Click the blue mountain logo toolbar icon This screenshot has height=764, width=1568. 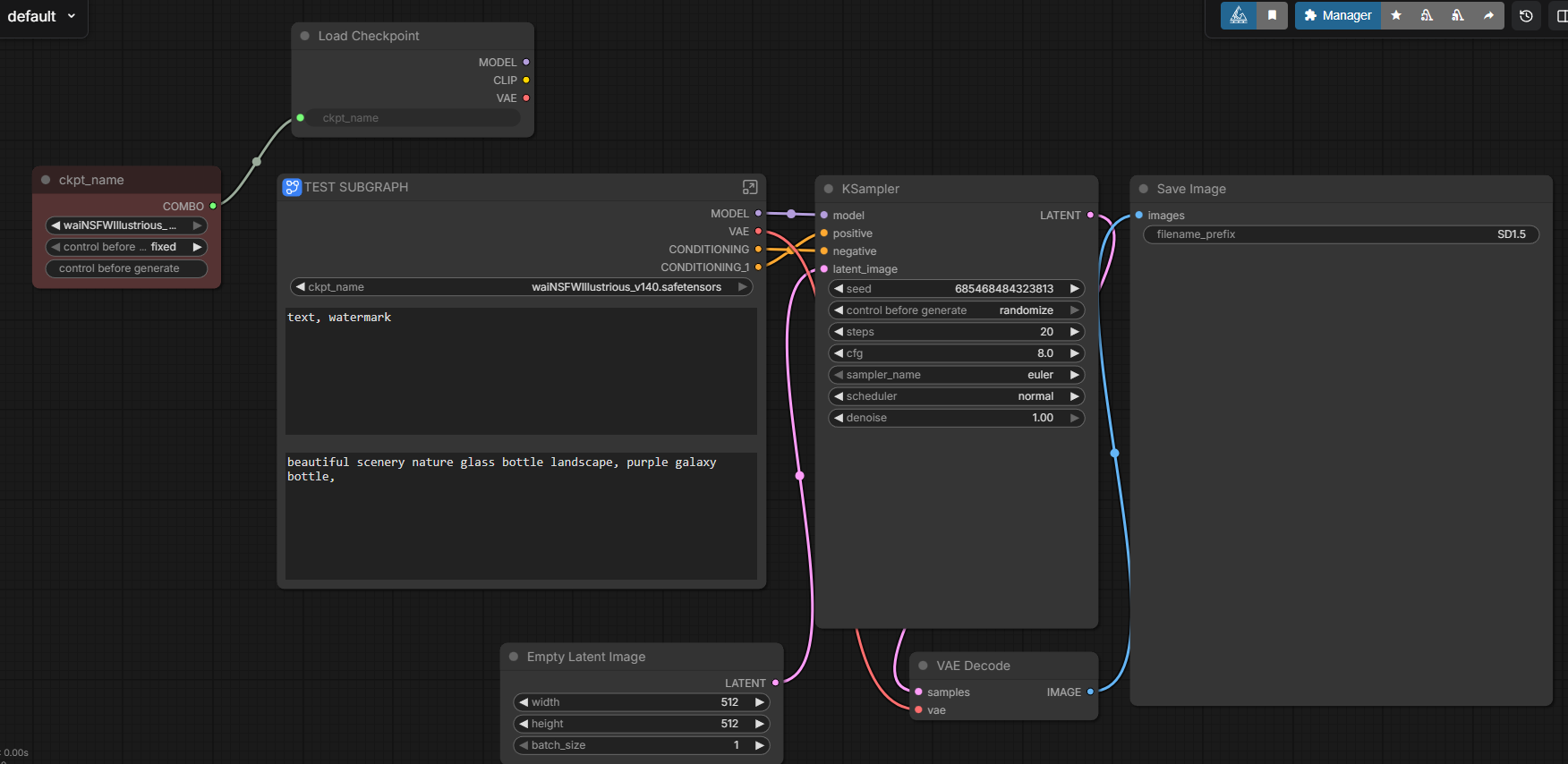(1239, 15)
